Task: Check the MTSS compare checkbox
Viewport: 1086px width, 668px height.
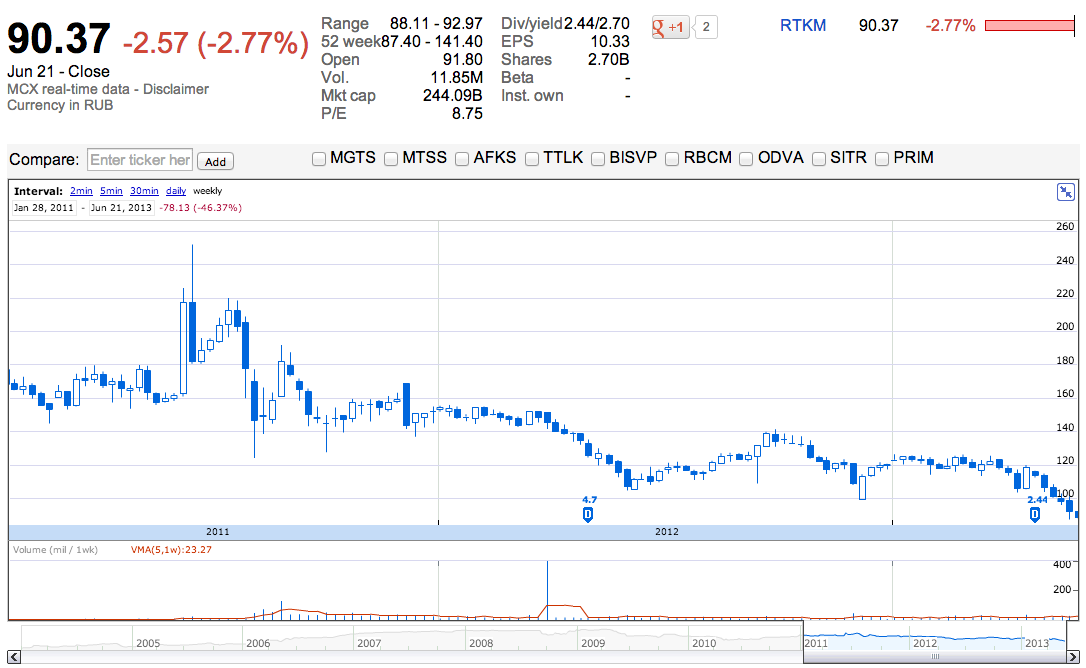Action: coord(391,159)
